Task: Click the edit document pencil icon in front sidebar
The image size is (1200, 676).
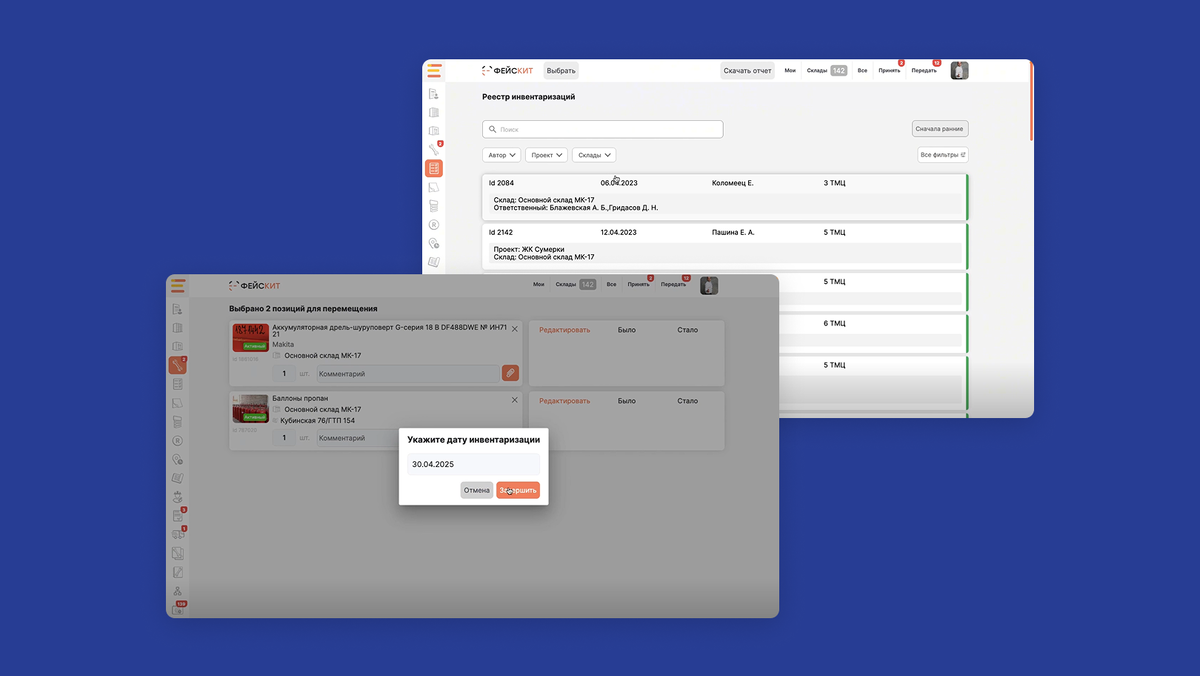Action: tap(178, 572)
